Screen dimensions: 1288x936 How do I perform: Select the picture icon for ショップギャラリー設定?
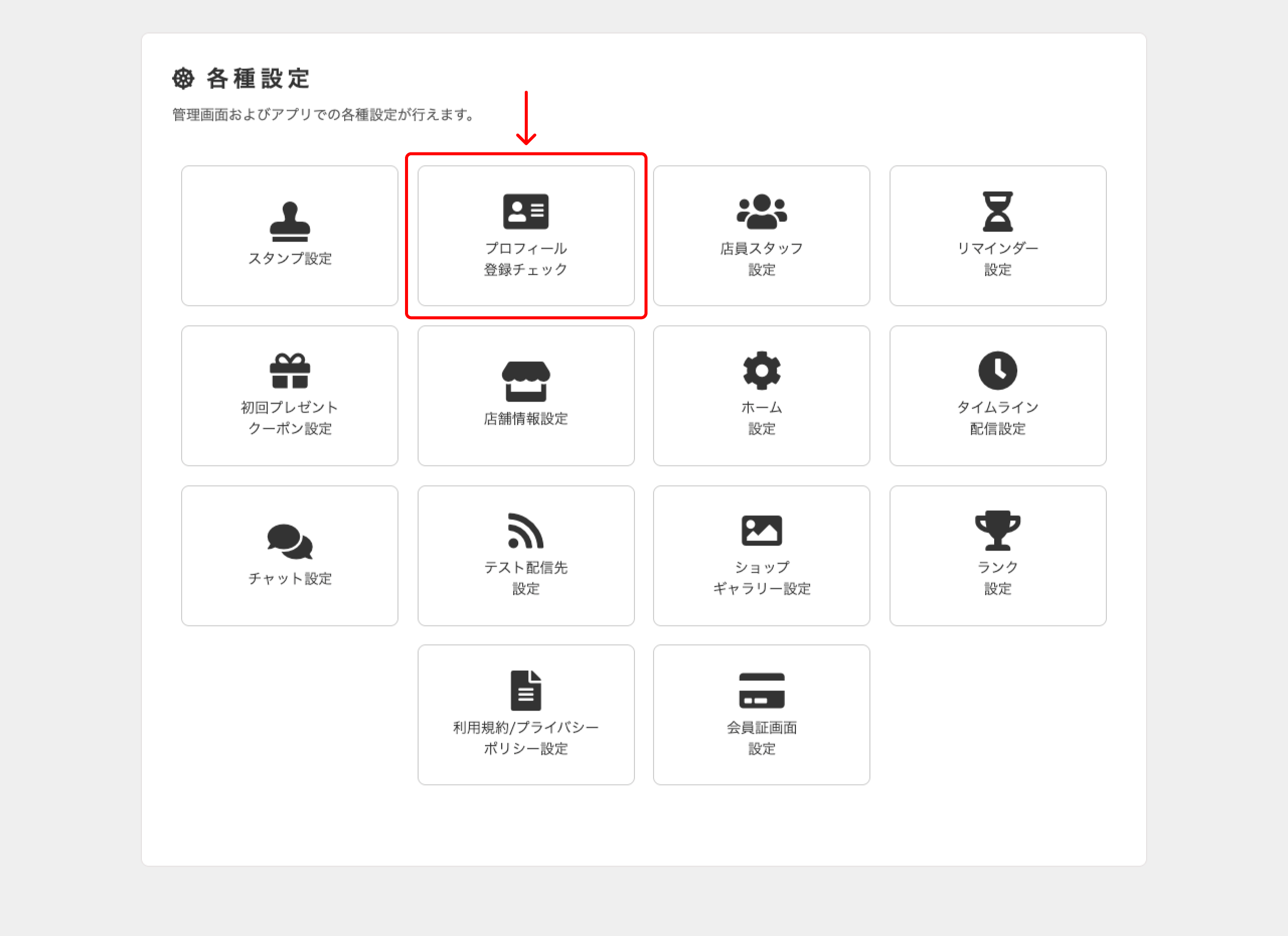click(x=762, y=530)
